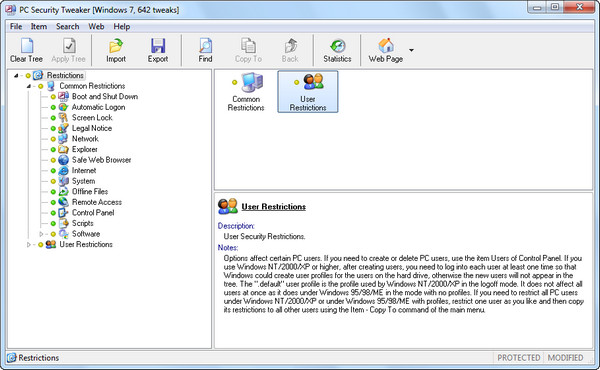Expand the Software tree node
This screenshot has height=370, width=600.
pyautogui.click(x=41, y=234)
